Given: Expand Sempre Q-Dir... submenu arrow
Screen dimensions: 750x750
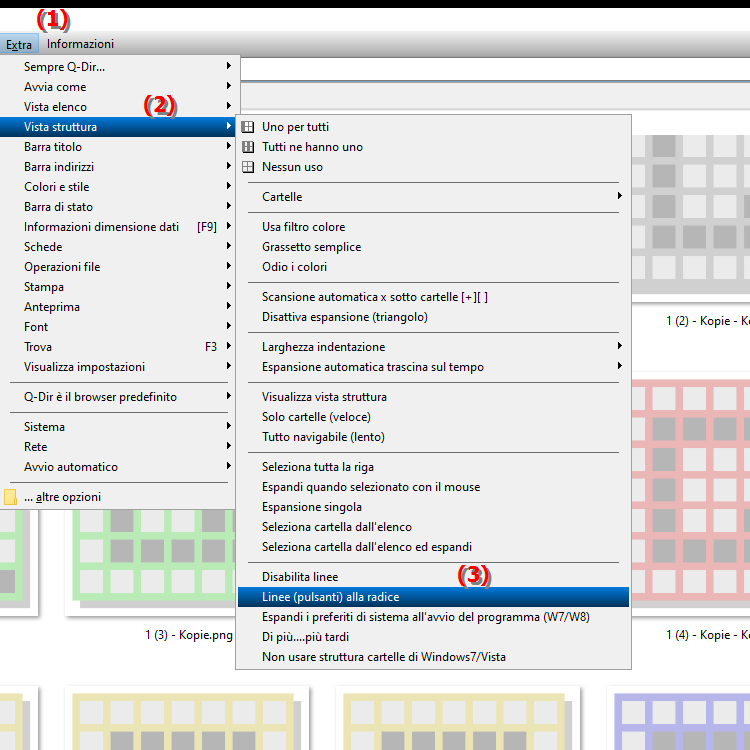Looking at the screenshot, I should point(229,66).
